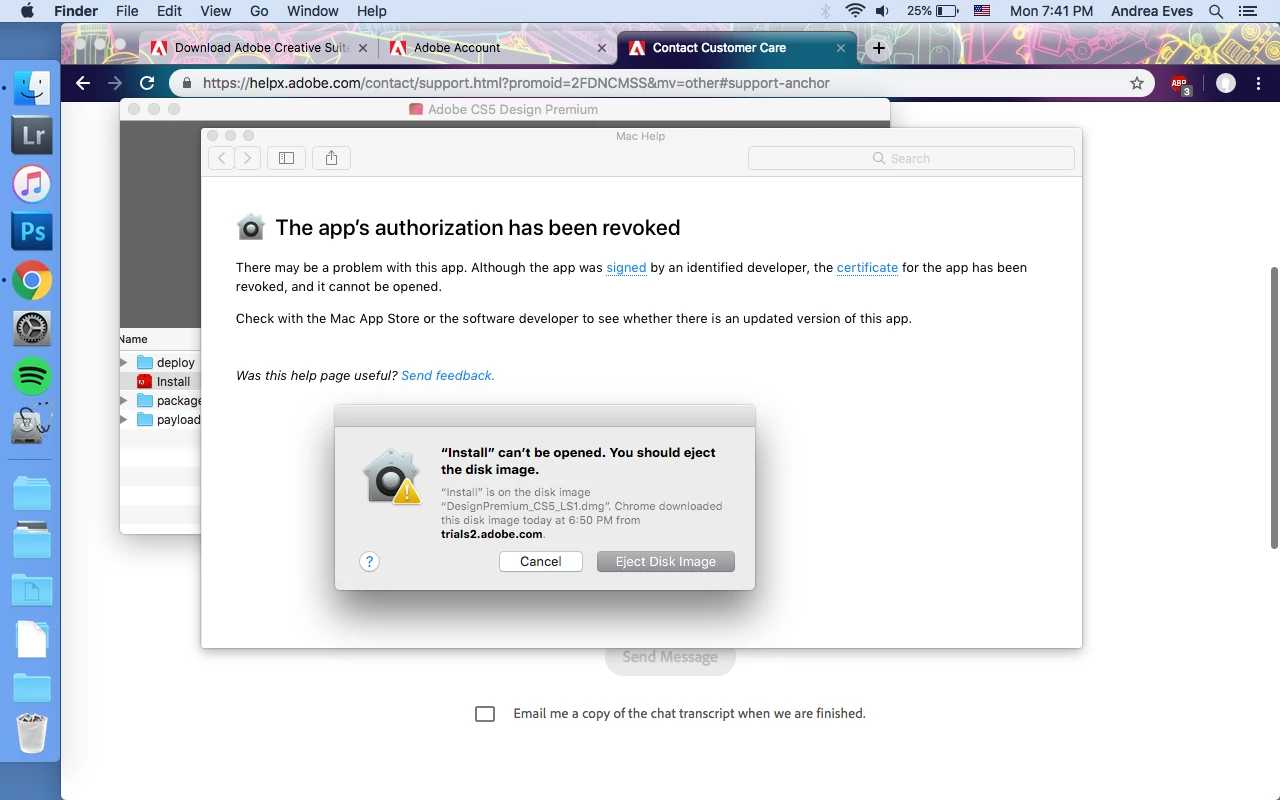Open Notification Center icon
Viewport: 1280px width, 800px height.
click(x=1247, y=11)
